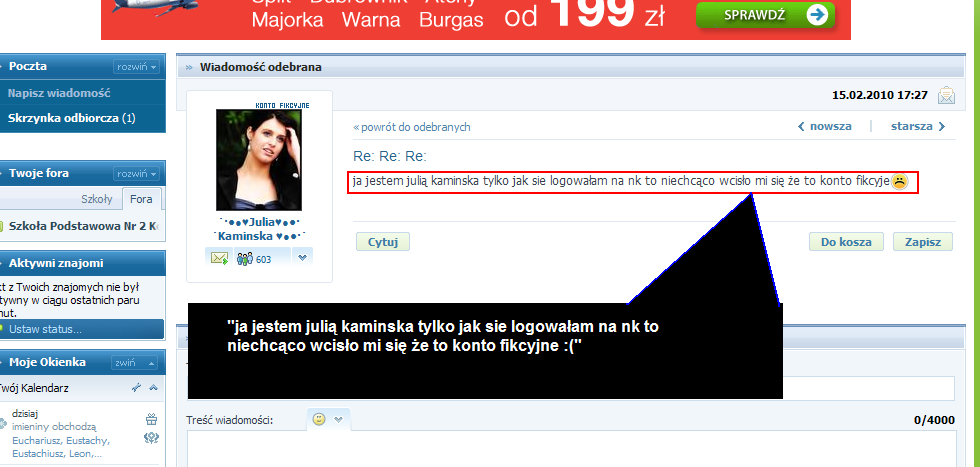Go back via powrót do odebranych link

(412, 127)
